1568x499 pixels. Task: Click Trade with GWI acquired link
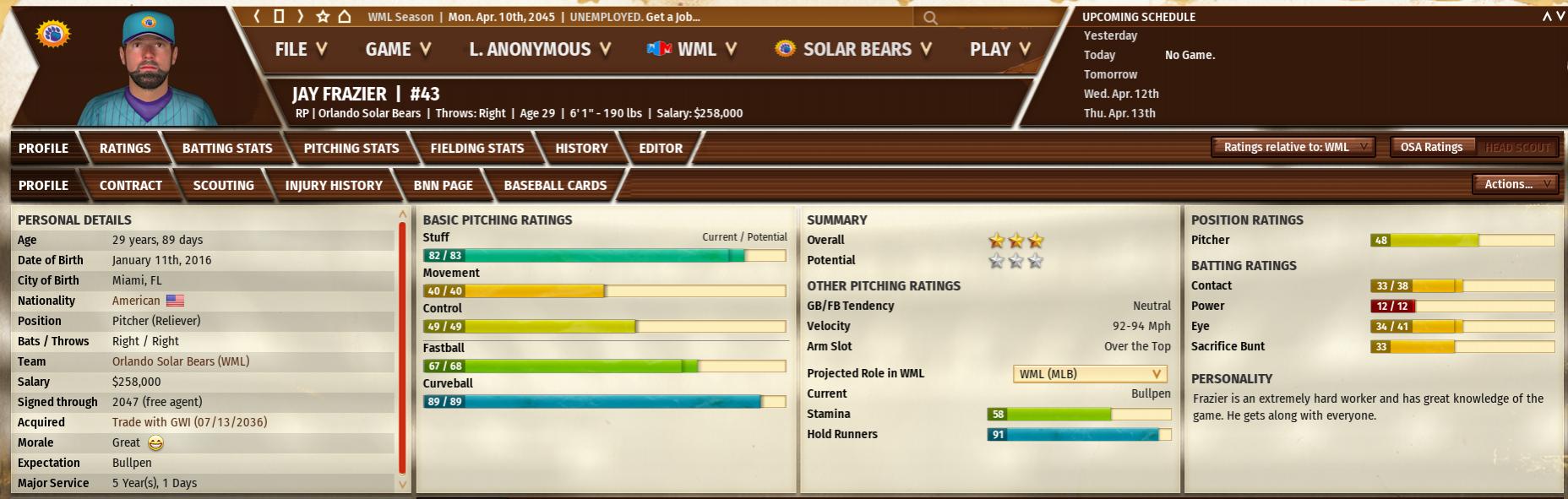click(x=189, y=422)
